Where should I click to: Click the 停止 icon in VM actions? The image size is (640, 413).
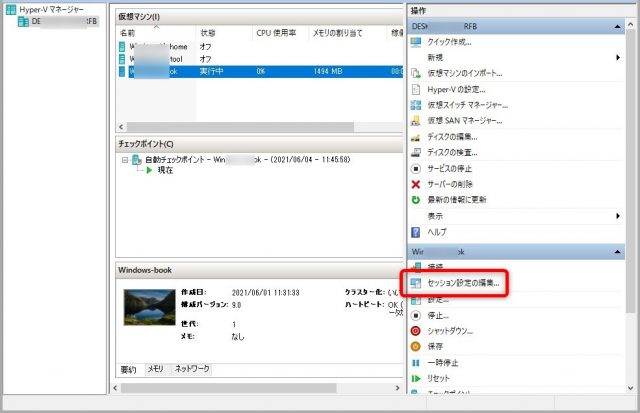(x=416, y=315)
